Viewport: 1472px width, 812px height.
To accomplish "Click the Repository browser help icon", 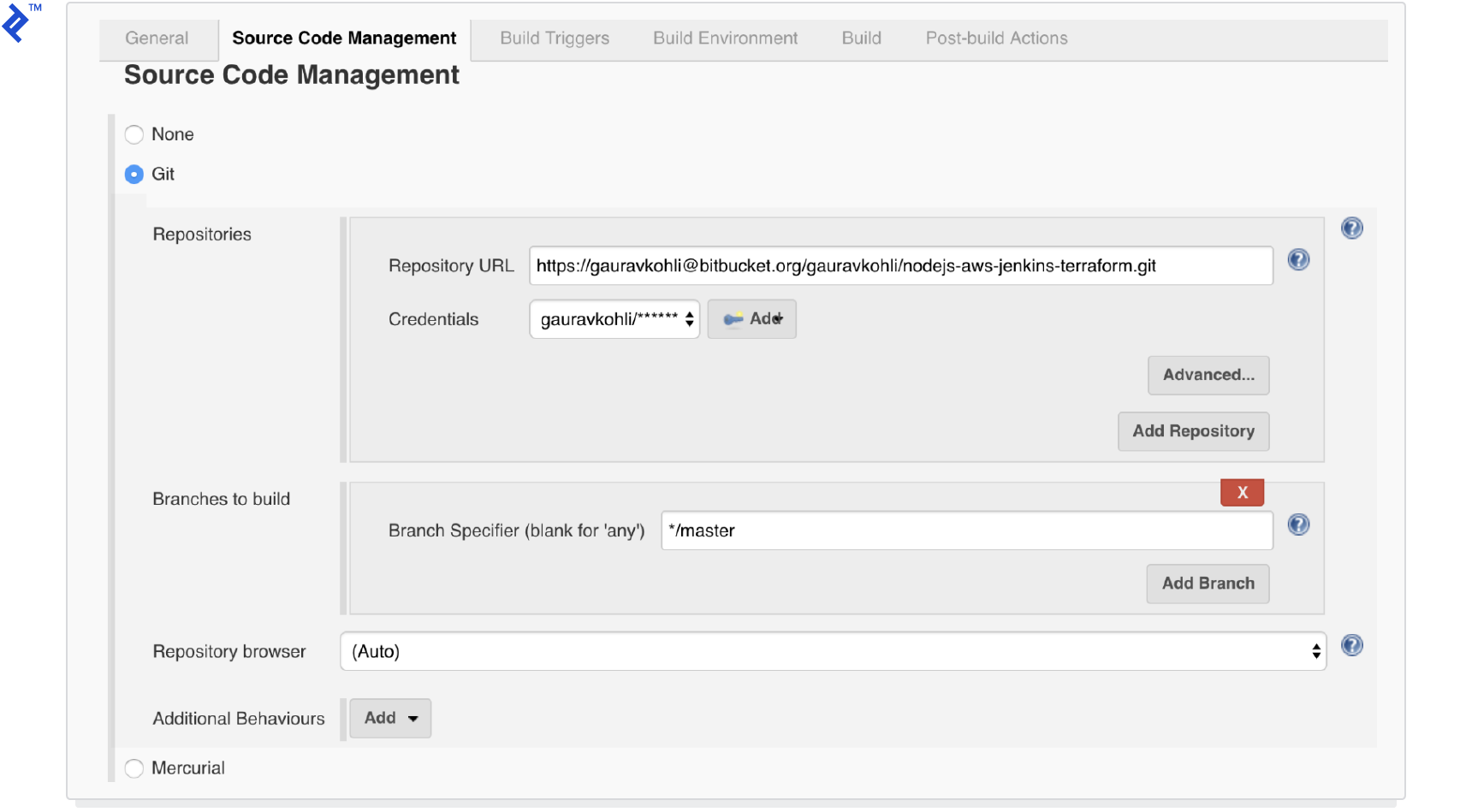I will click(x=1351, y=646).
